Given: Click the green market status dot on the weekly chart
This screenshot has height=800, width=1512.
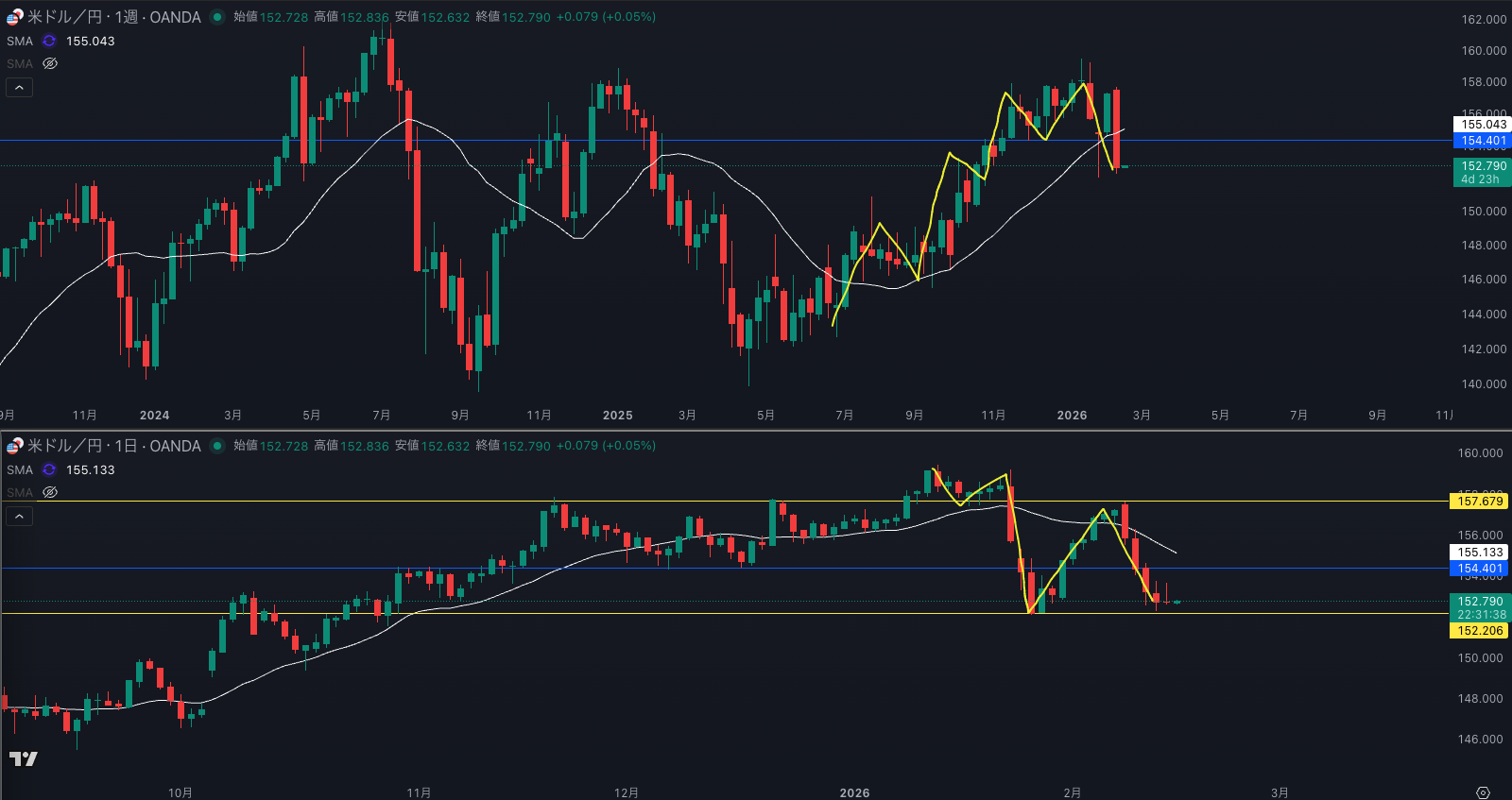Looking at the screenshot, I should tap(217, 17).
